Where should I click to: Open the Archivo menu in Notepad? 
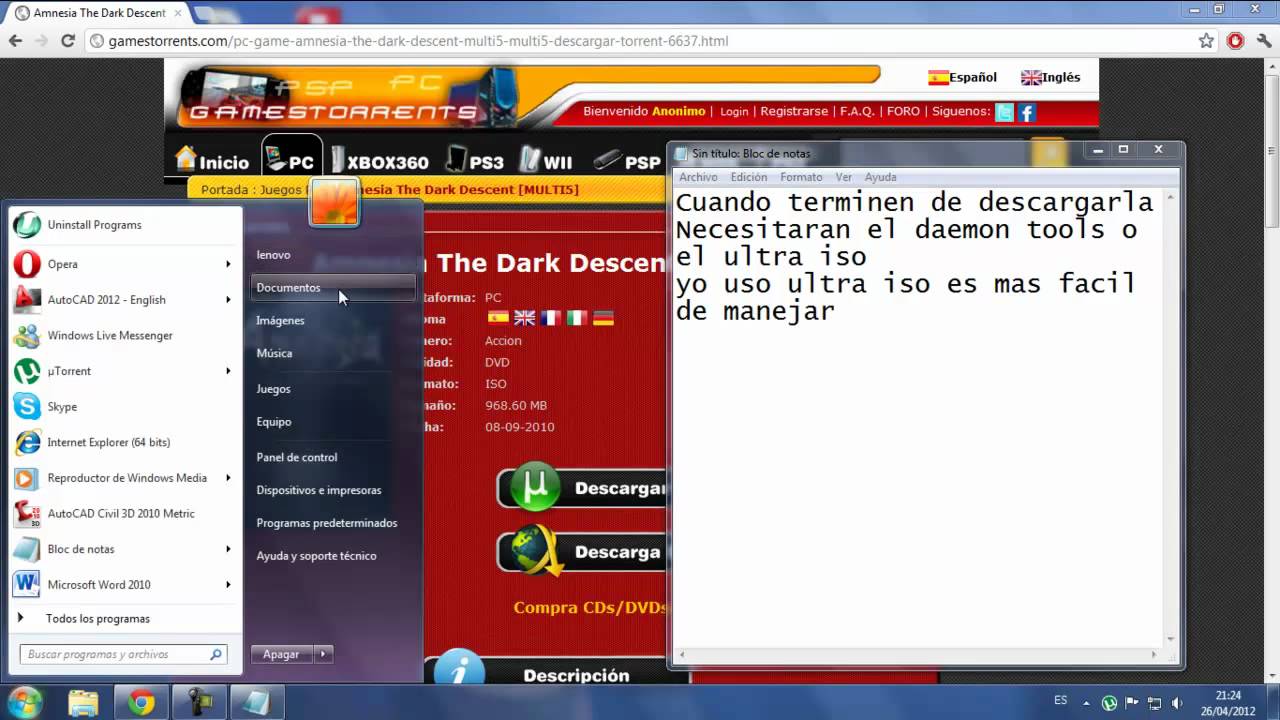point(698,177)
